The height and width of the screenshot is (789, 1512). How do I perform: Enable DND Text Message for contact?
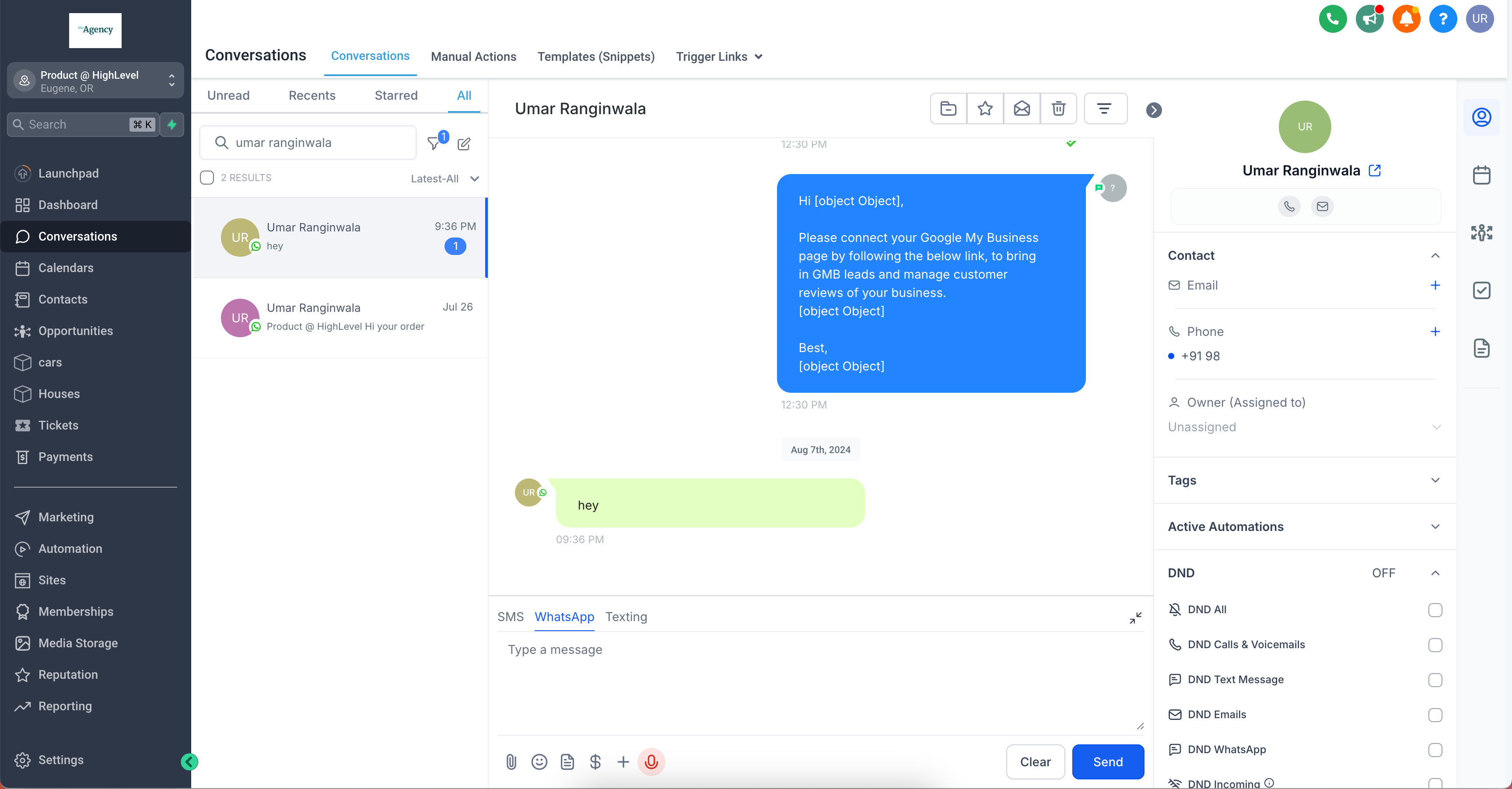point(1435,679)
